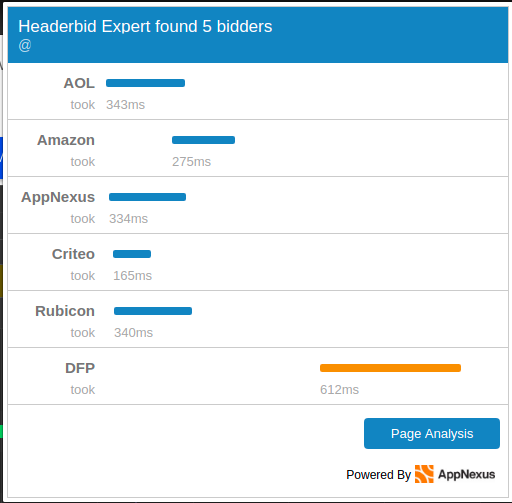Select the Amazon bidder label
This screenshot has height=503, width=512.
(66, 140)
